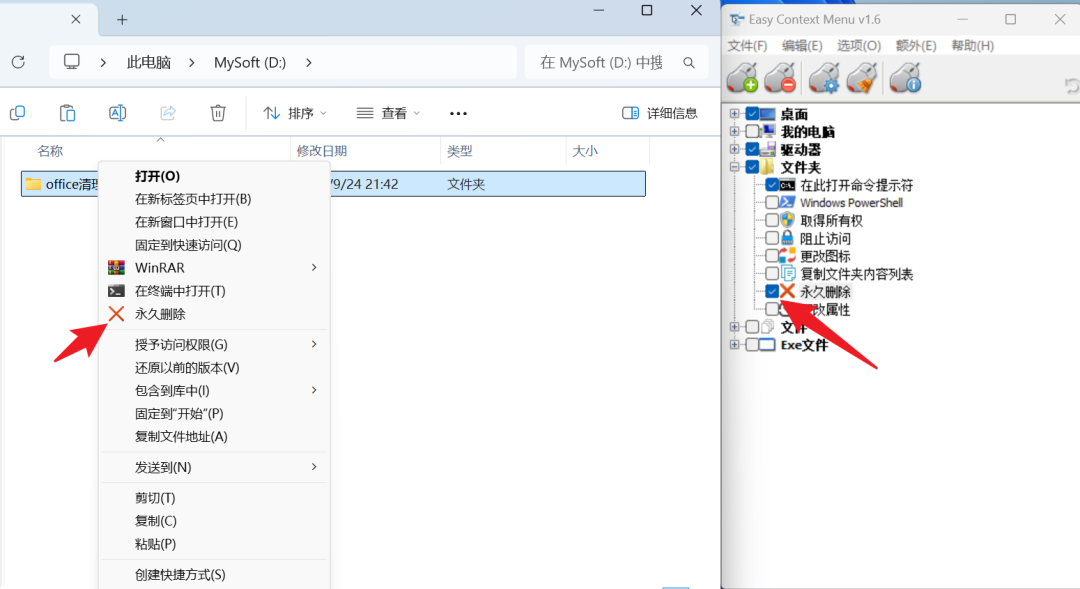1080x589 pixels.
Task: Enable the 更改图标 checkbox
Action: (x=771, y=256)
